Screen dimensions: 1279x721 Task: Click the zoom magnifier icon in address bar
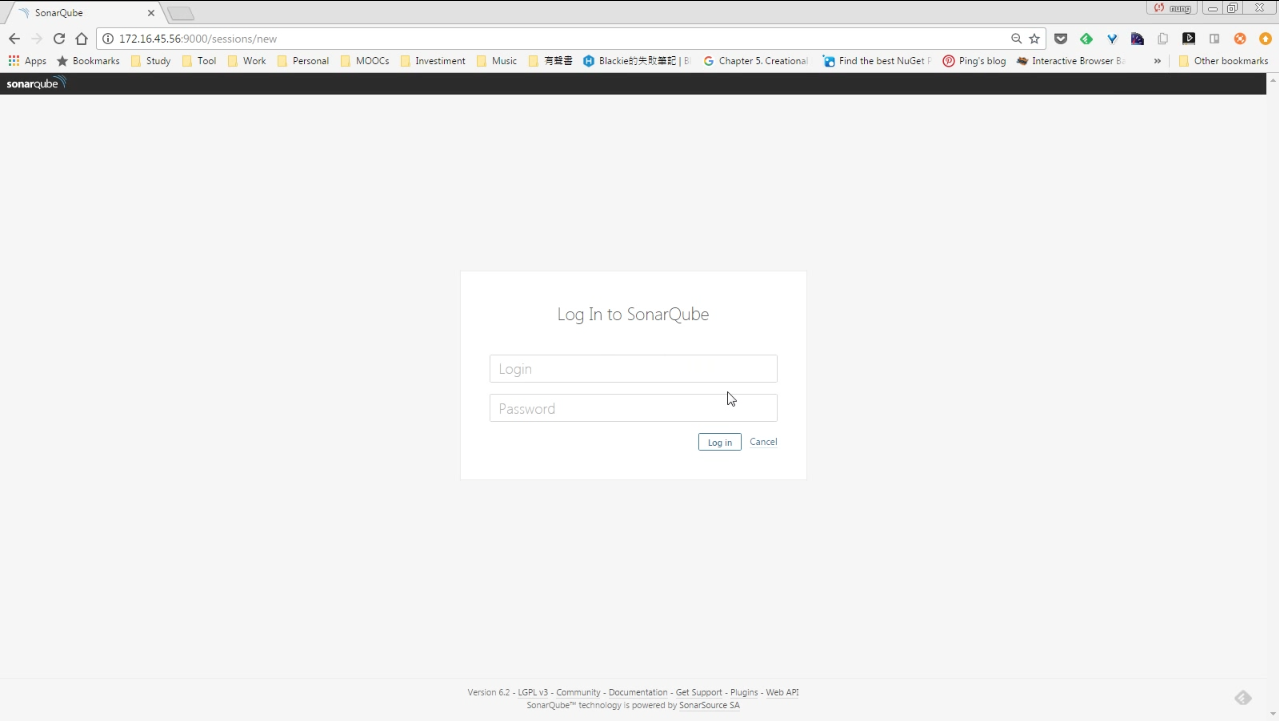click(x=1016, y=39)
